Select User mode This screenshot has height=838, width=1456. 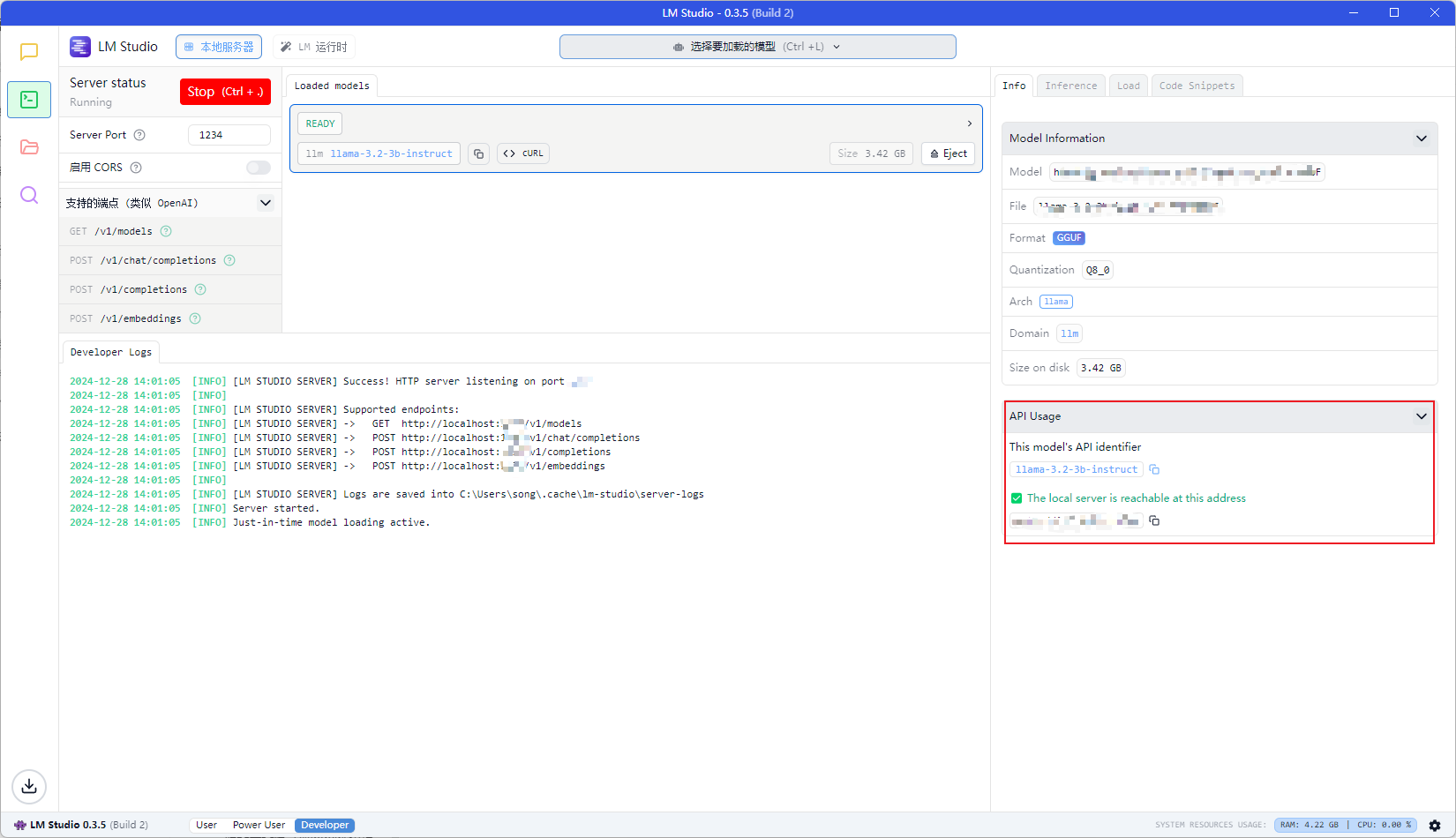pos(206,825)
